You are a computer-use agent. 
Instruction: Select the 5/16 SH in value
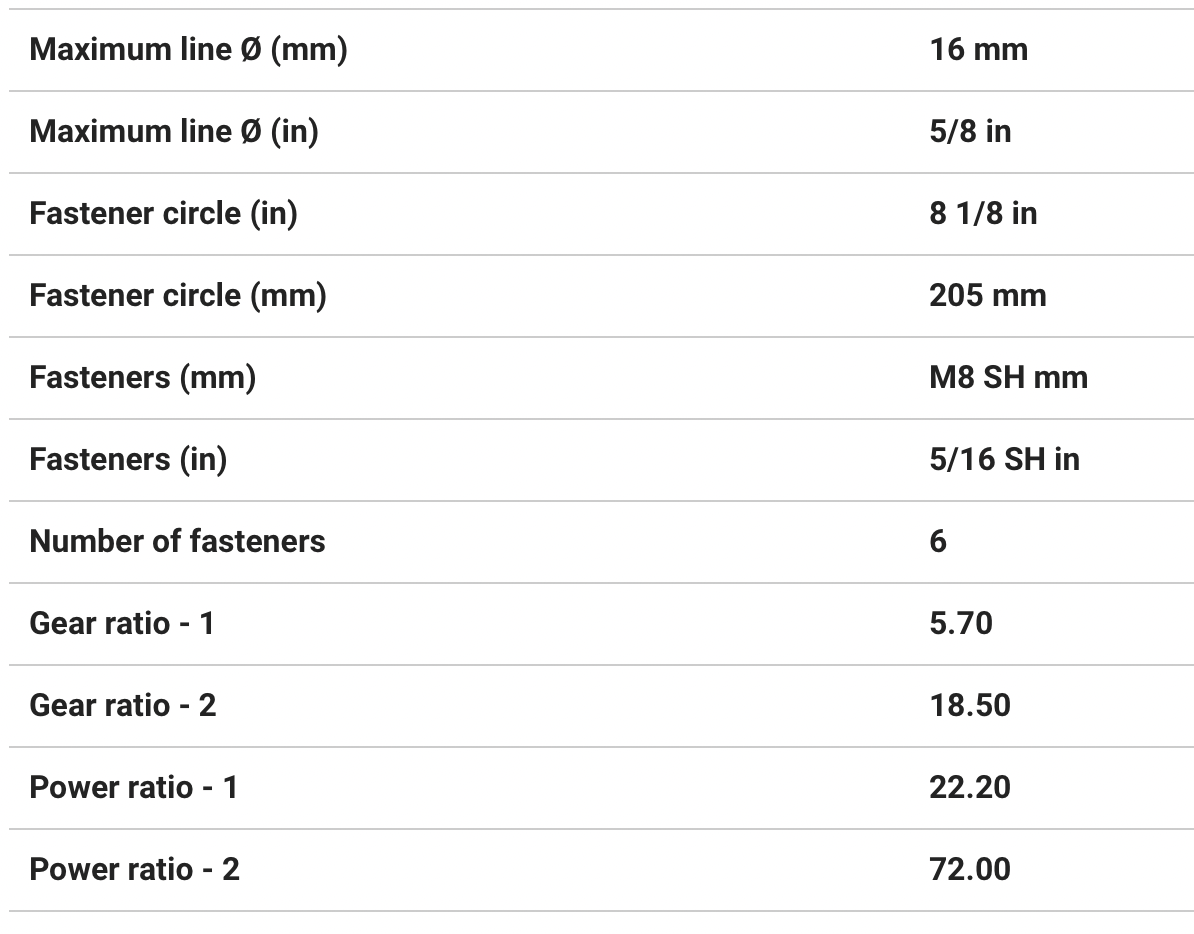(x=1004, y=459)
